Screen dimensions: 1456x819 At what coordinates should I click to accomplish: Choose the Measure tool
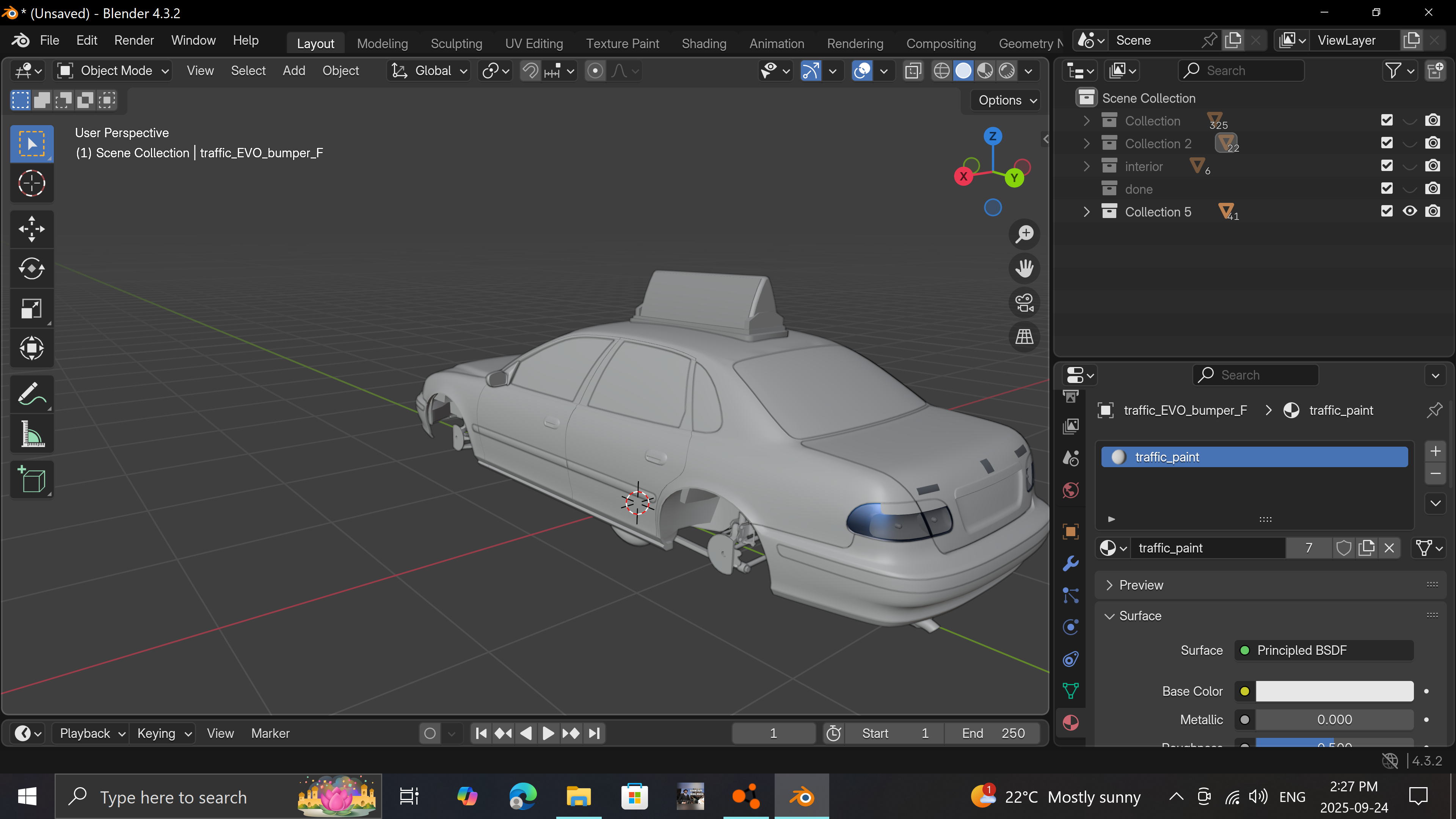coord(31,434)
